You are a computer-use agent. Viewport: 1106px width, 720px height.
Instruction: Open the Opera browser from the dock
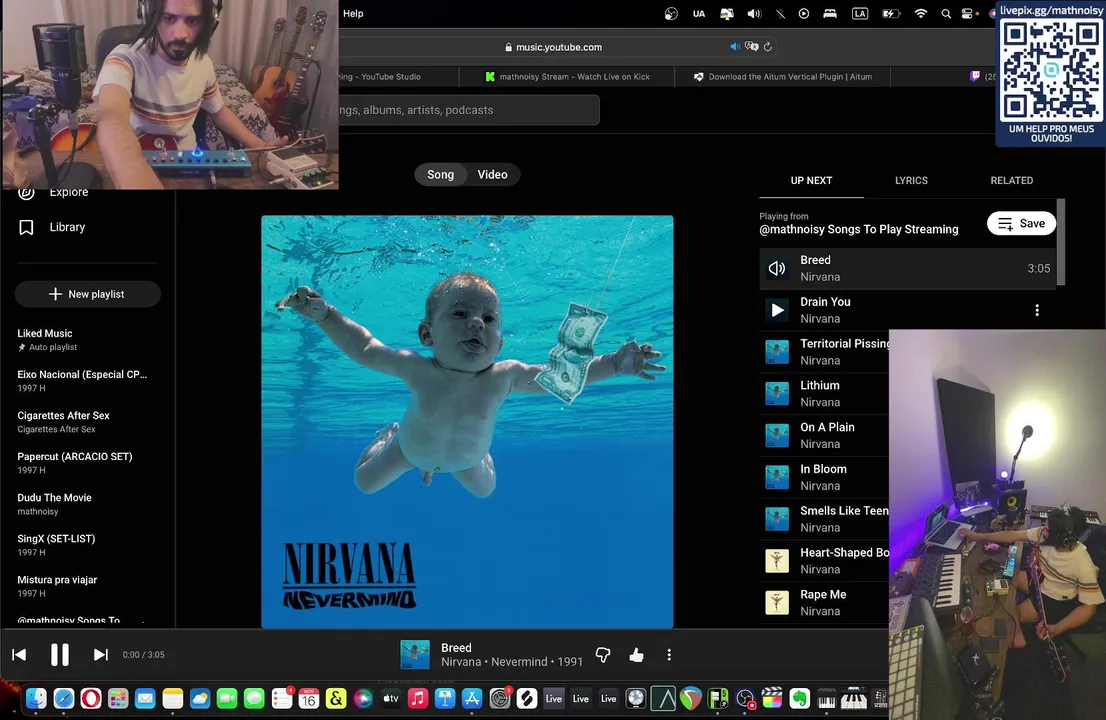(91, 698)
